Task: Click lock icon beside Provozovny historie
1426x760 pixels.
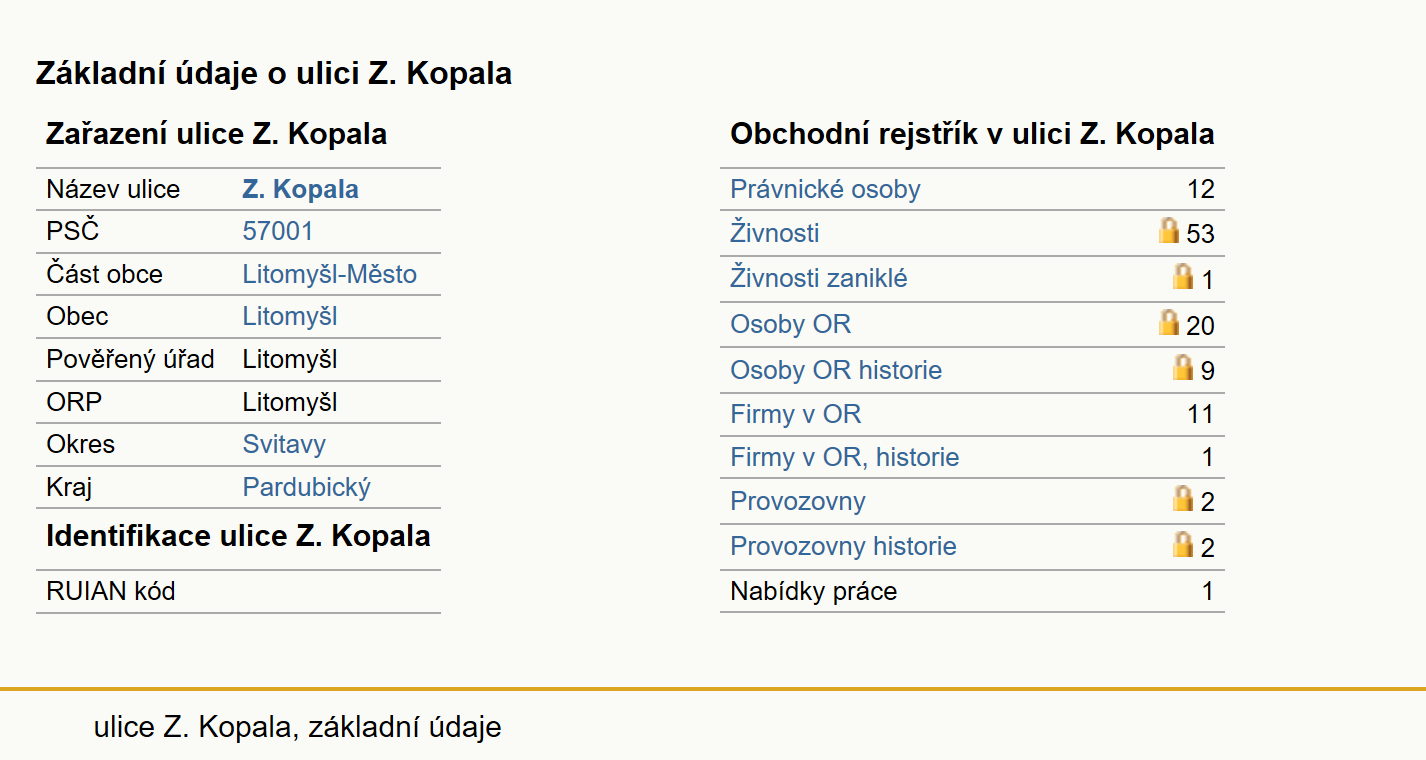Action: pyautogui.click(x=1183, y=544)
